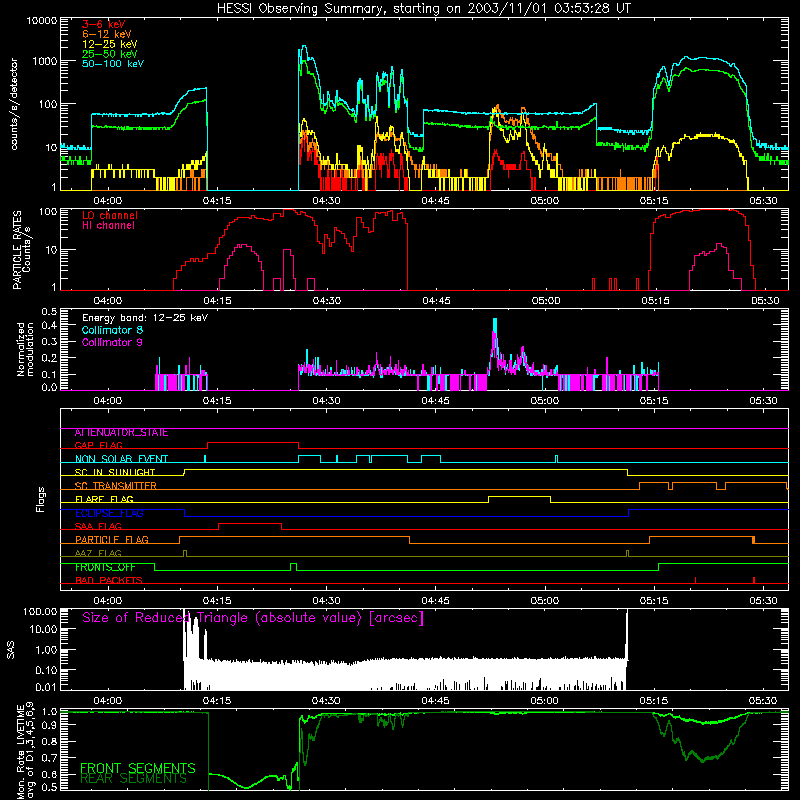The width and height of the screenshot is (800, 800).
Task: Click the Size of Reduced Triangle caption
Action: pos(253,618)
